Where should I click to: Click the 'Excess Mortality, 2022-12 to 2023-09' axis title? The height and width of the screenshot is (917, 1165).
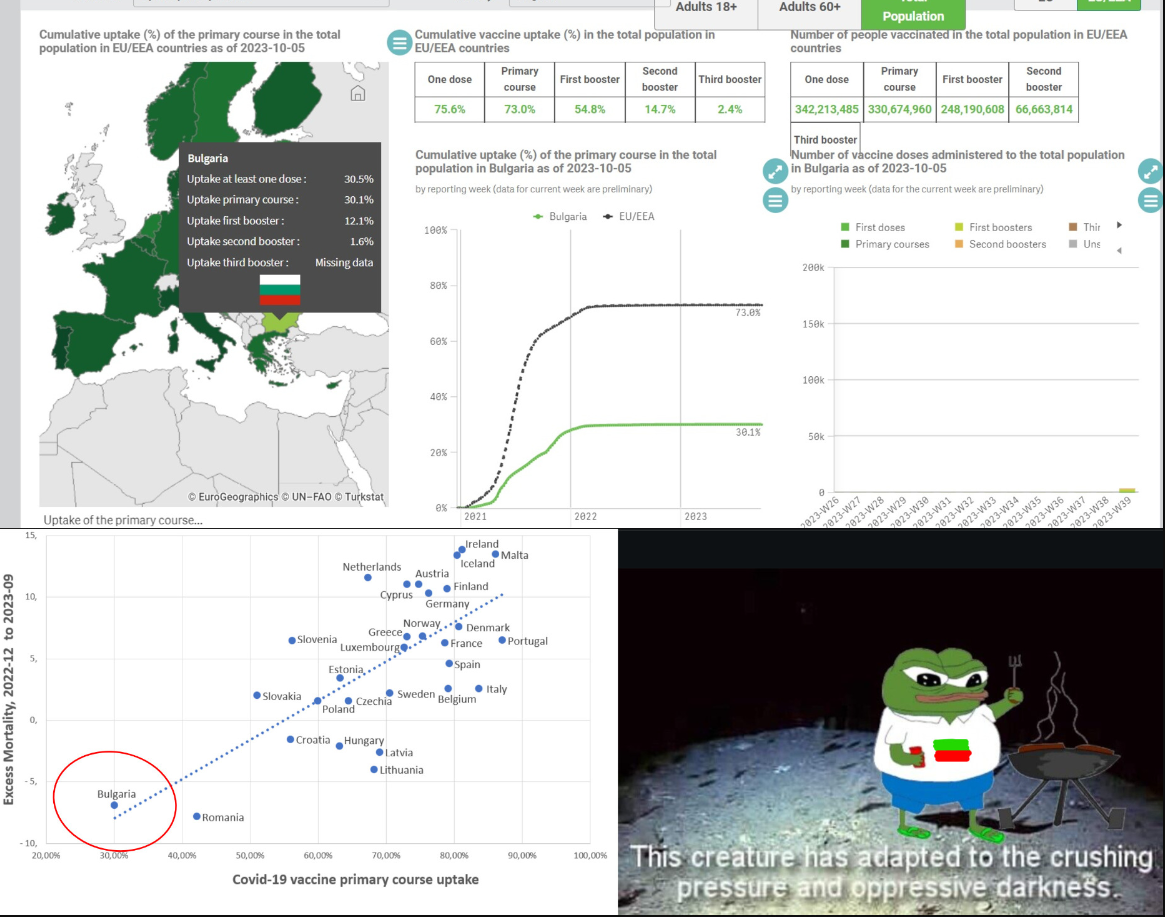[9, 689]
